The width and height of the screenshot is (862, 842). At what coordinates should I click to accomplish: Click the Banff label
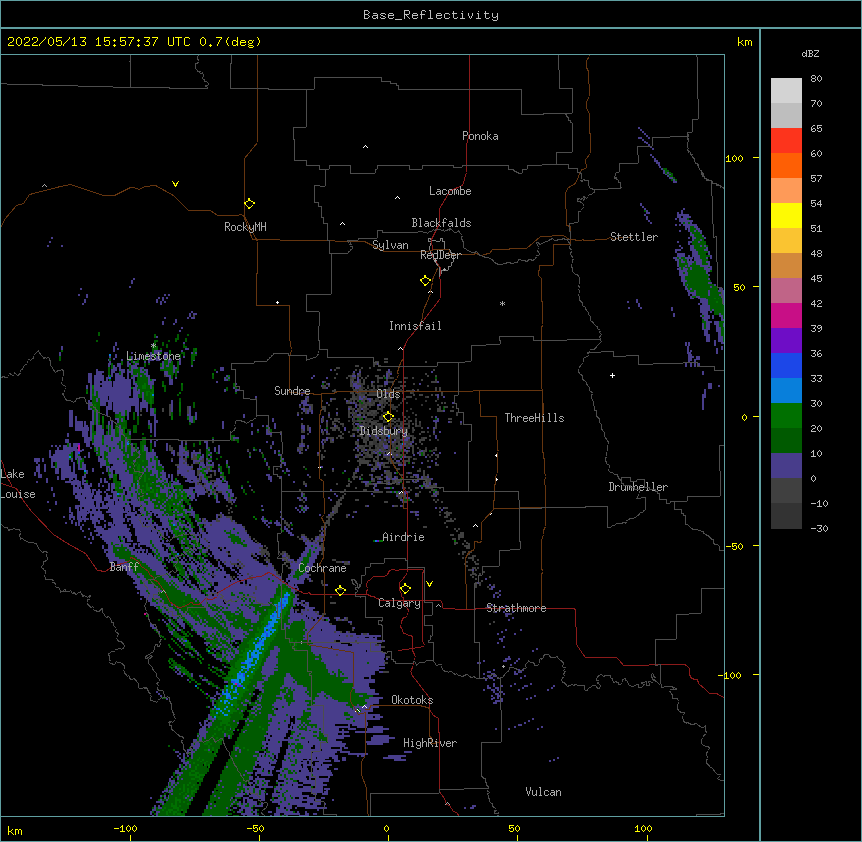[x=124, y=567]
